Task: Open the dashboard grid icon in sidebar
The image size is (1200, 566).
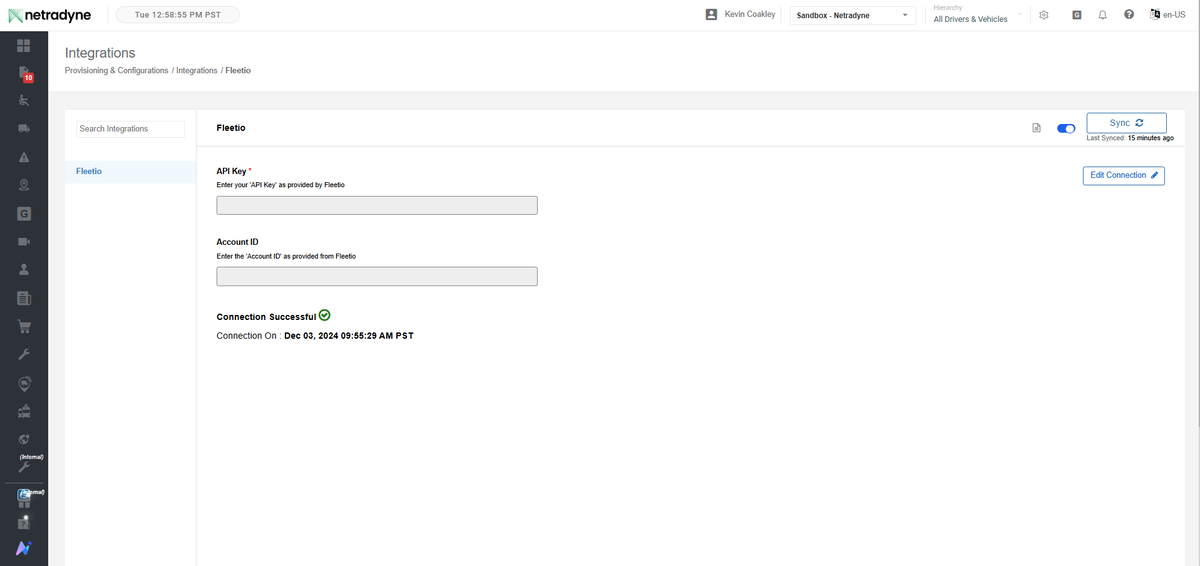Action: coord(24,46)
